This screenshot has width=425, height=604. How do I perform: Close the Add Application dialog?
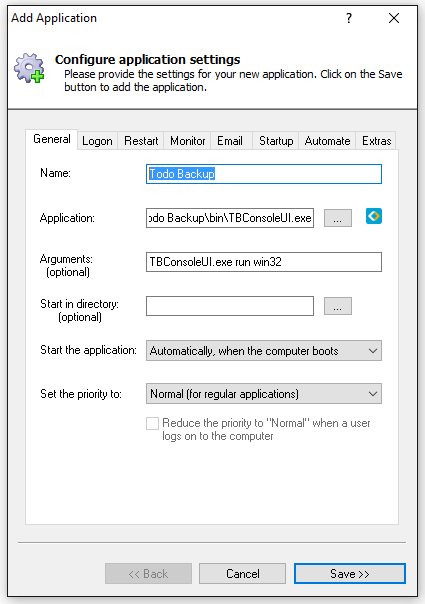point(394,18)
